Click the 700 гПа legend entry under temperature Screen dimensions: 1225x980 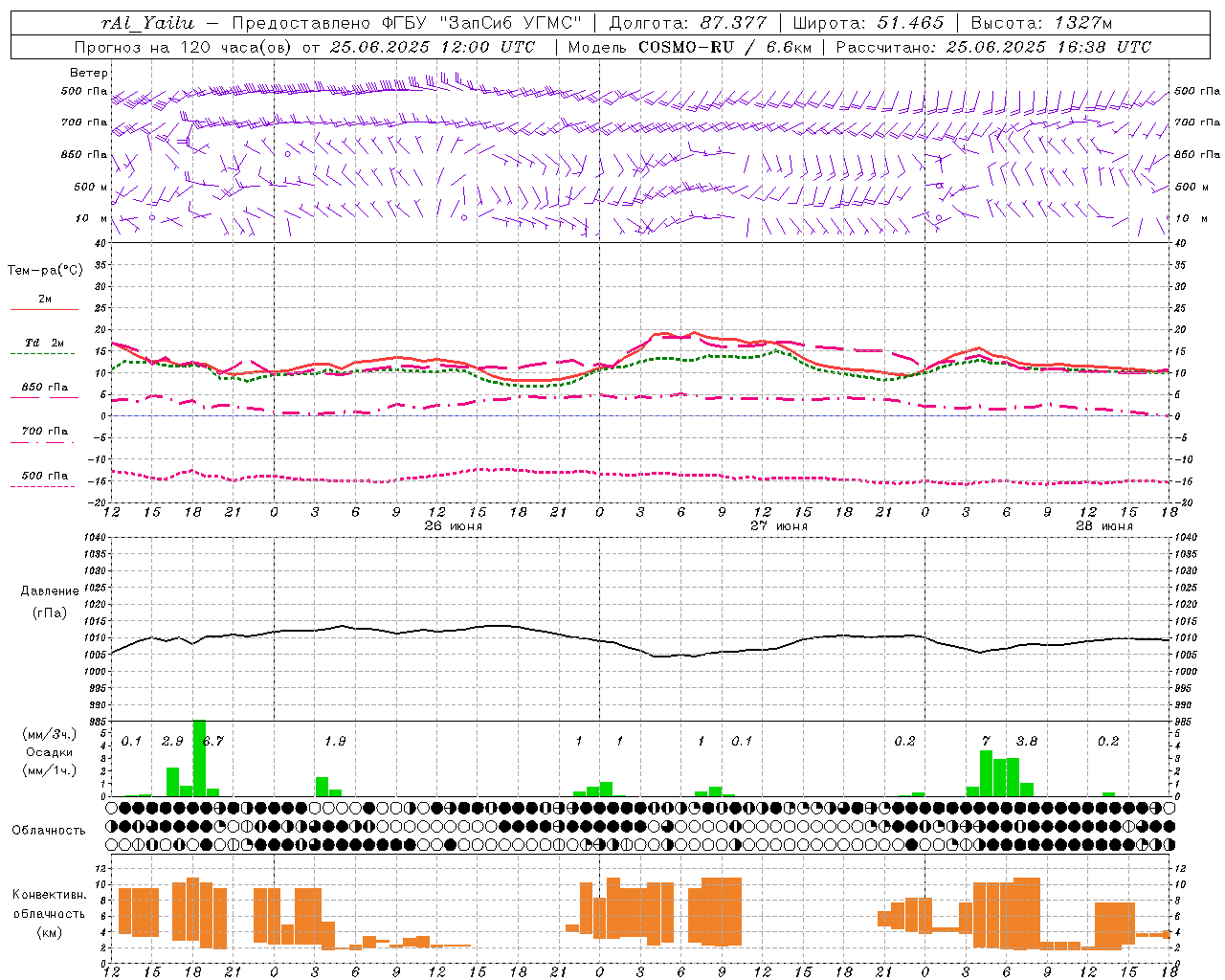click(44, 432)
